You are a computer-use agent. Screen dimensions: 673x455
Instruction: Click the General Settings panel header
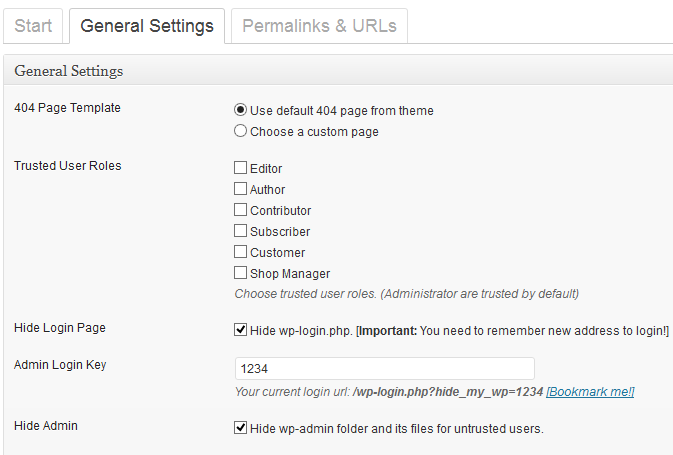68,71
